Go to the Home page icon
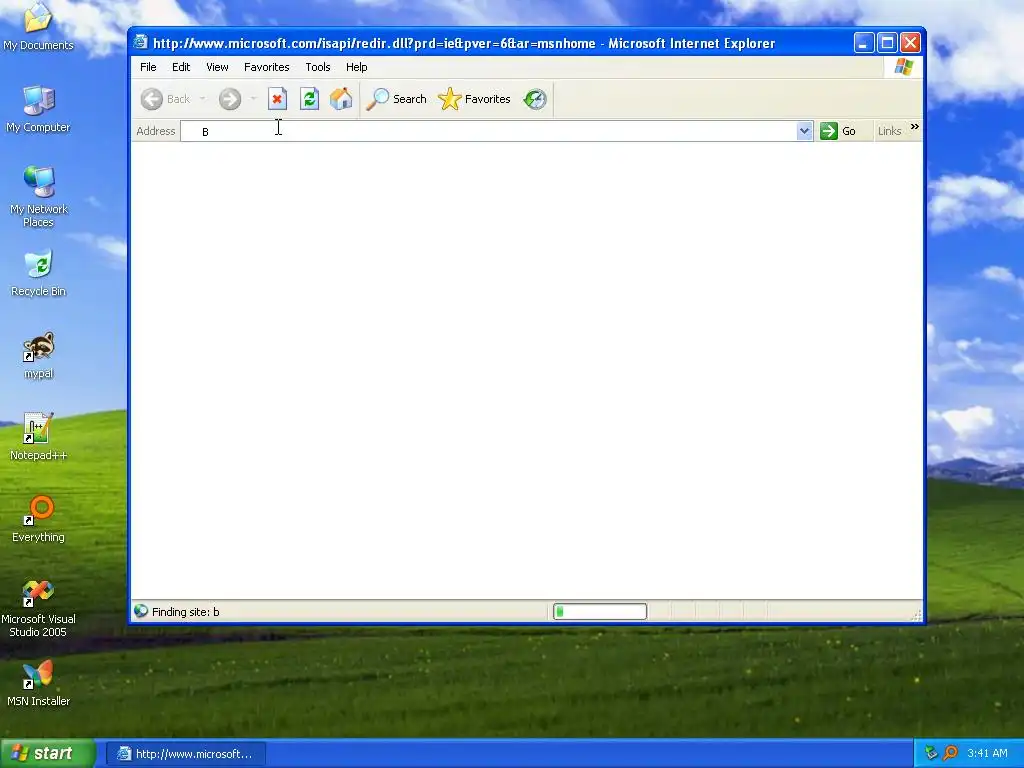 341,99
